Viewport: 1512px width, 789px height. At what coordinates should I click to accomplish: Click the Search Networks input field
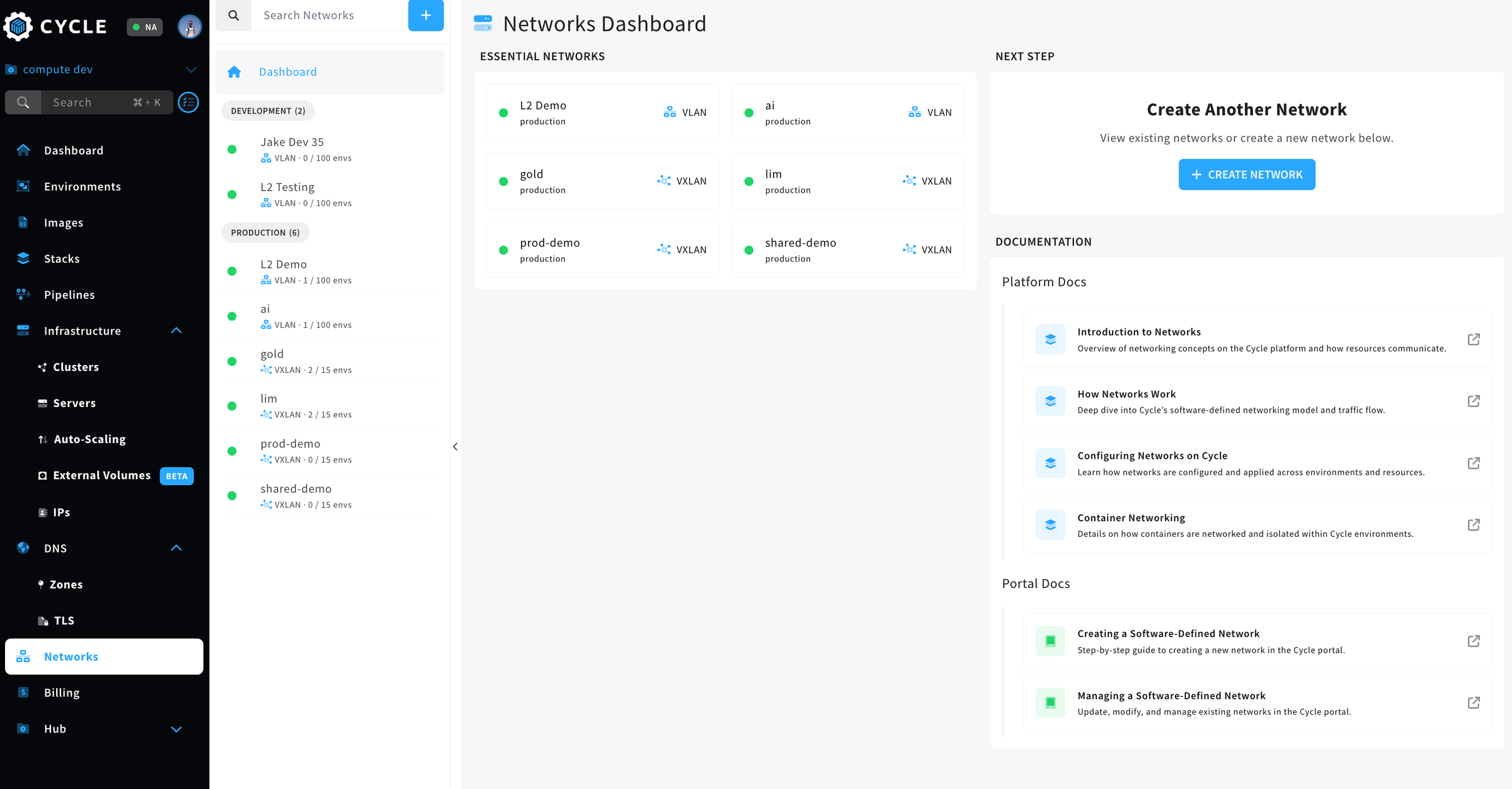[x=326, y=15]
